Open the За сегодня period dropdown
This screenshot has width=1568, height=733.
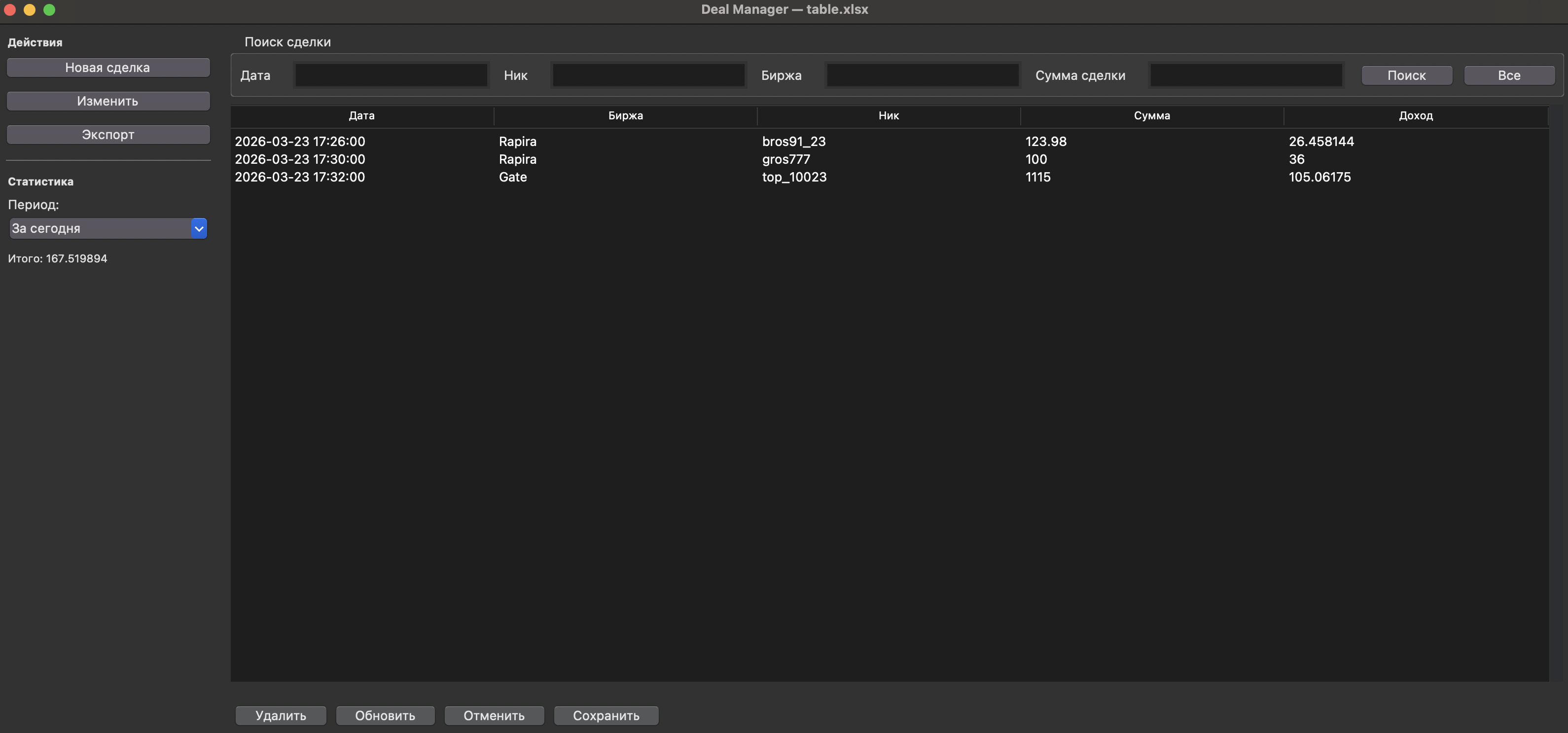pos(108,228)
